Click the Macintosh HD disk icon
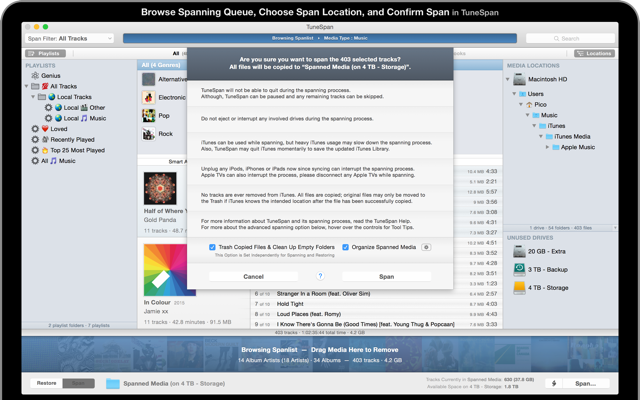This screenshot has height=400, width=640. point(519,79)
